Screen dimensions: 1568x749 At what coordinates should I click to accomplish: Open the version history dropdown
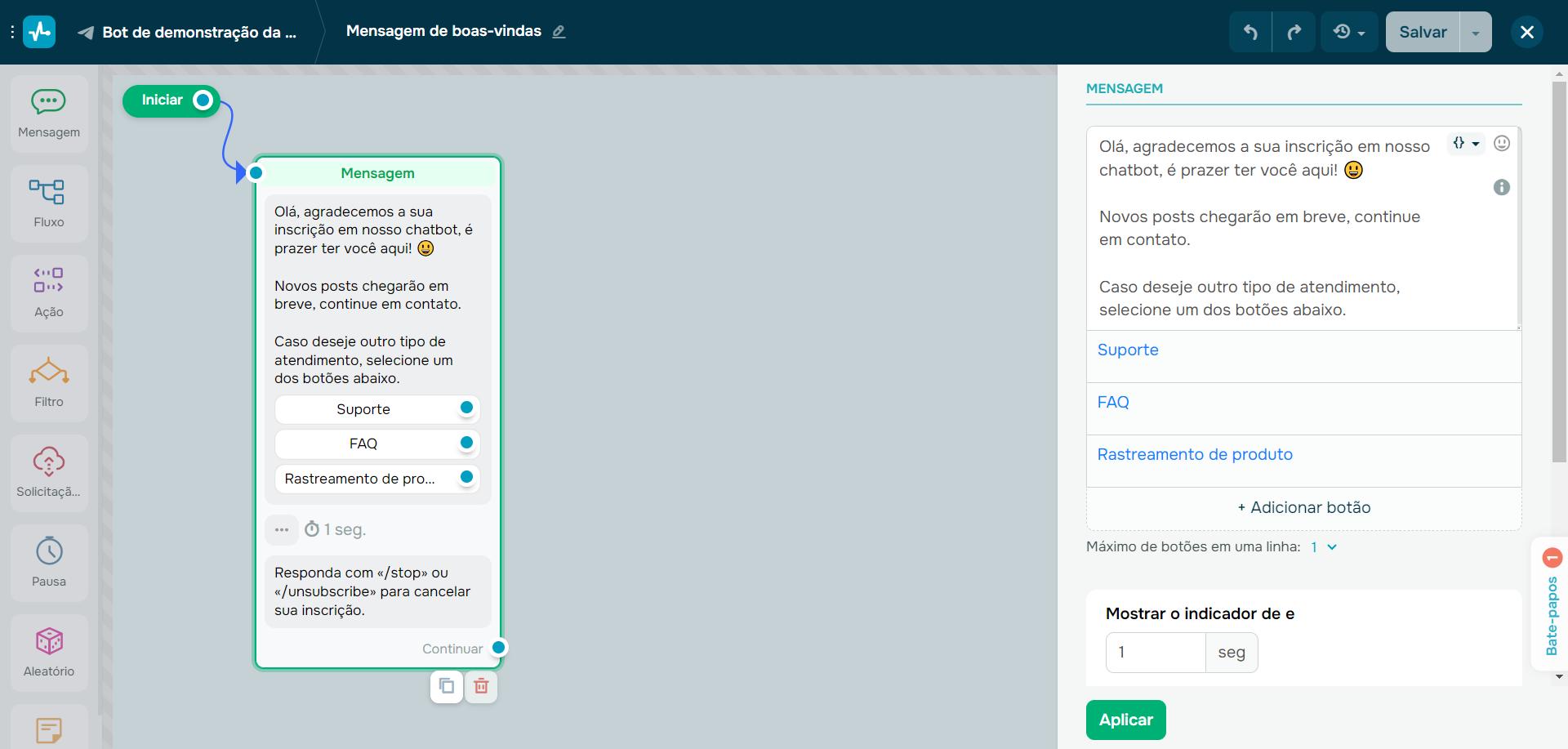pyautogui.click(x=1349, y=32)
